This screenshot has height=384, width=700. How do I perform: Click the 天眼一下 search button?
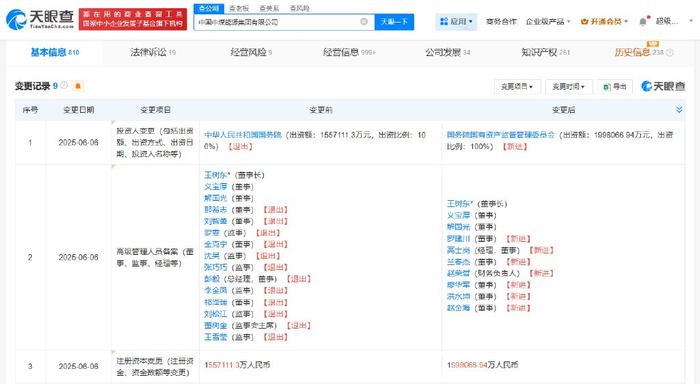[394, 21]
